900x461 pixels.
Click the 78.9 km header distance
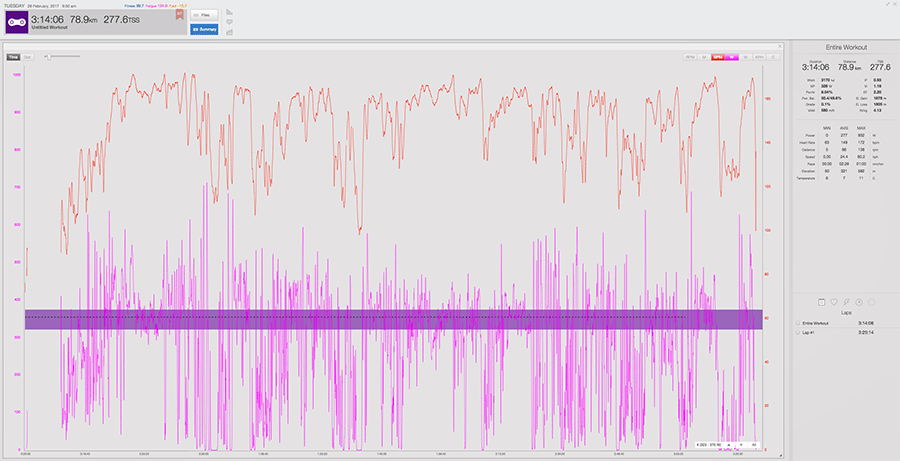click(84, 20)
